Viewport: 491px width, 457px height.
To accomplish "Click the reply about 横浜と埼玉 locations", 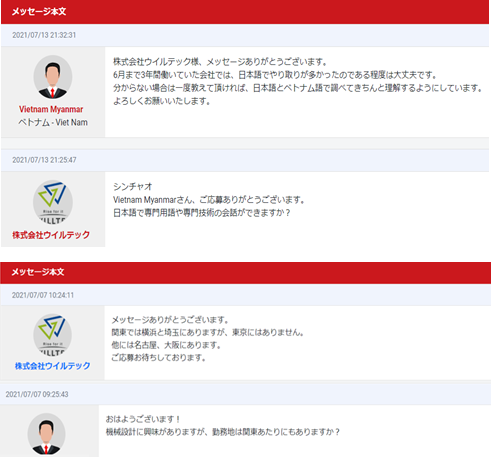I will pos(208,332).
